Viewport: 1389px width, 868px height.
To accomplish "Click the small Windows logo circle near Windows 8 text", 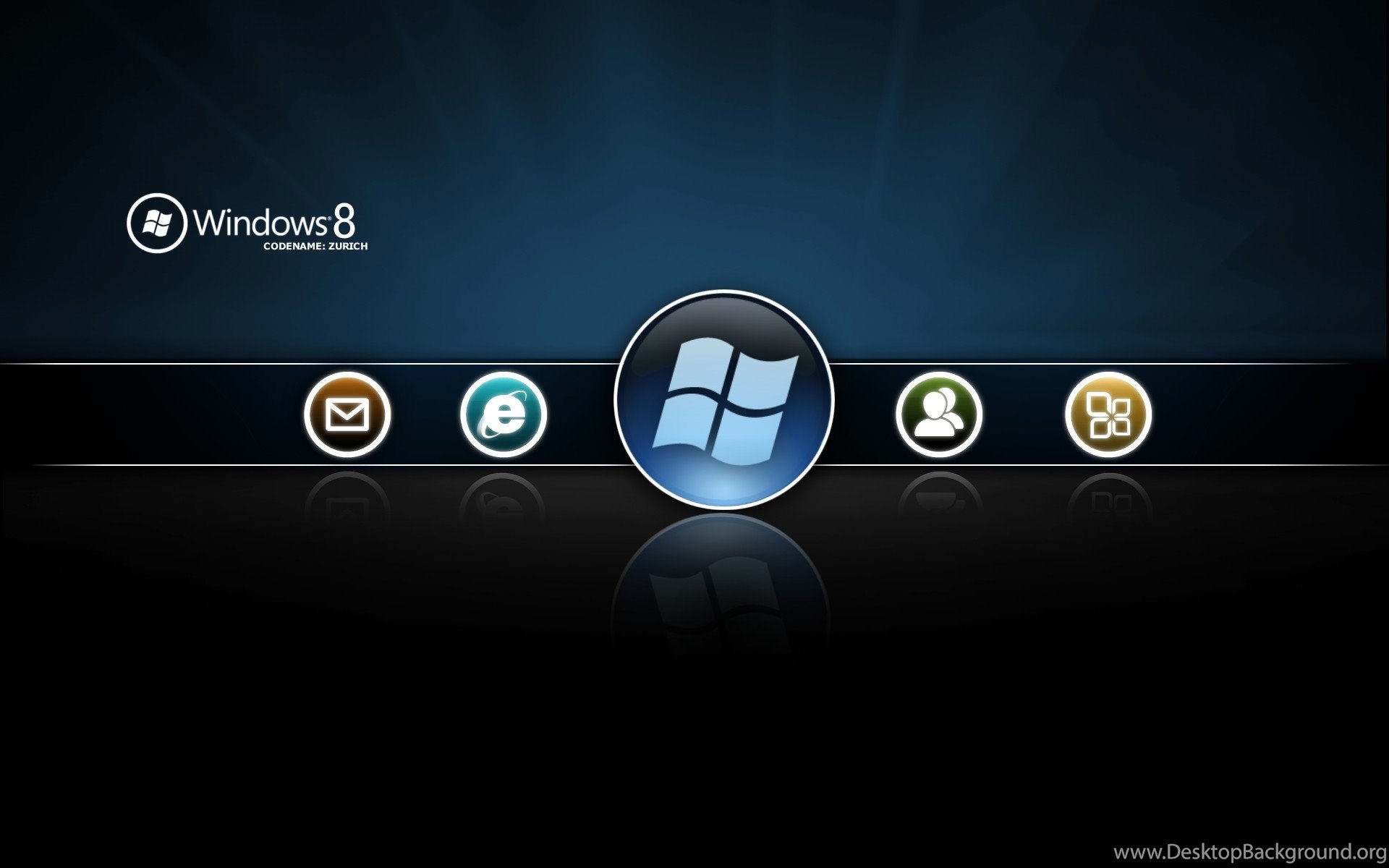I will tap(157, 223).
